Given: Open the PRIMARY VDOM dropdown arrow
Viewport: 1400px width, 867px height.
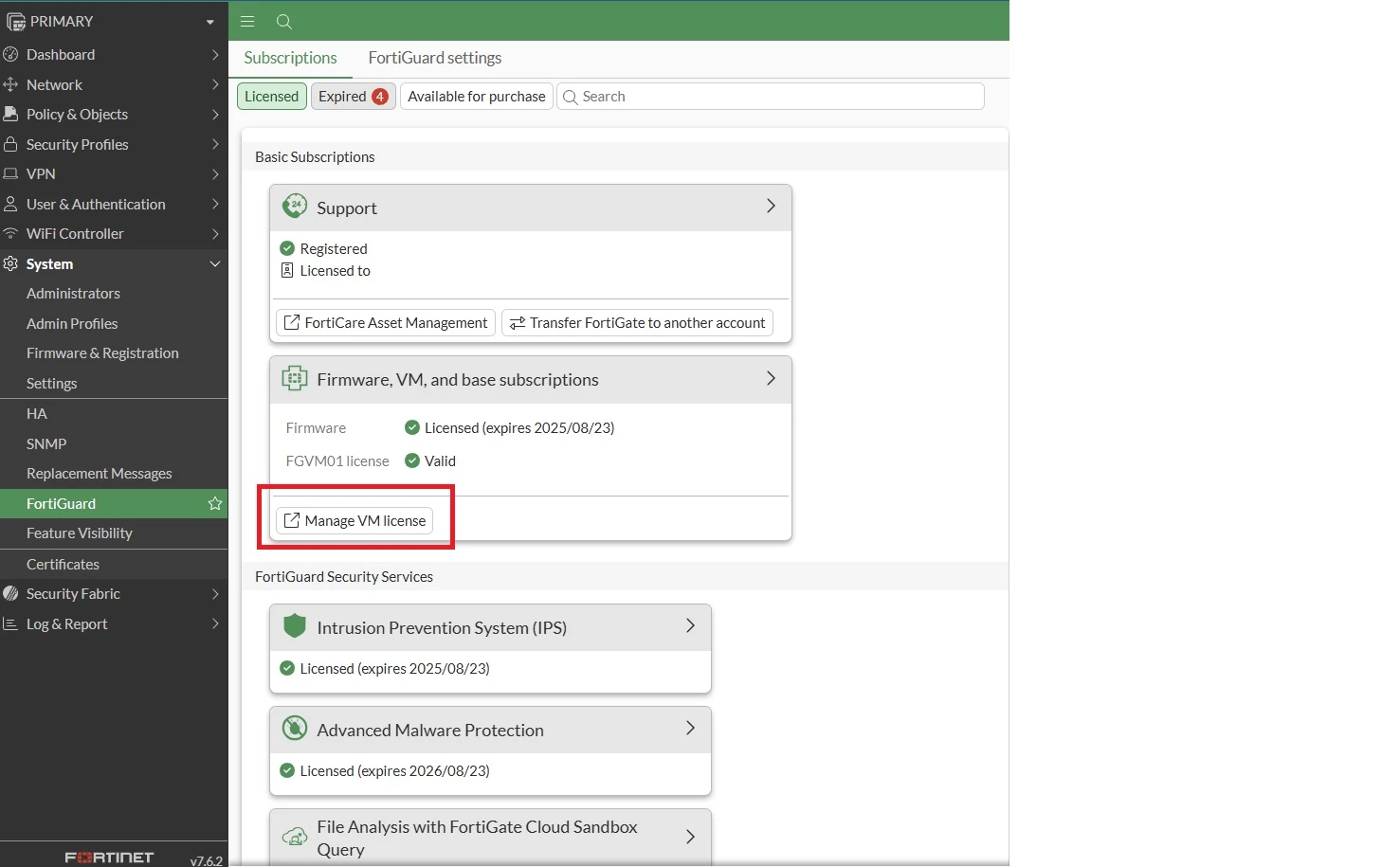Looking at the screenshot, I should coord(210,22).
